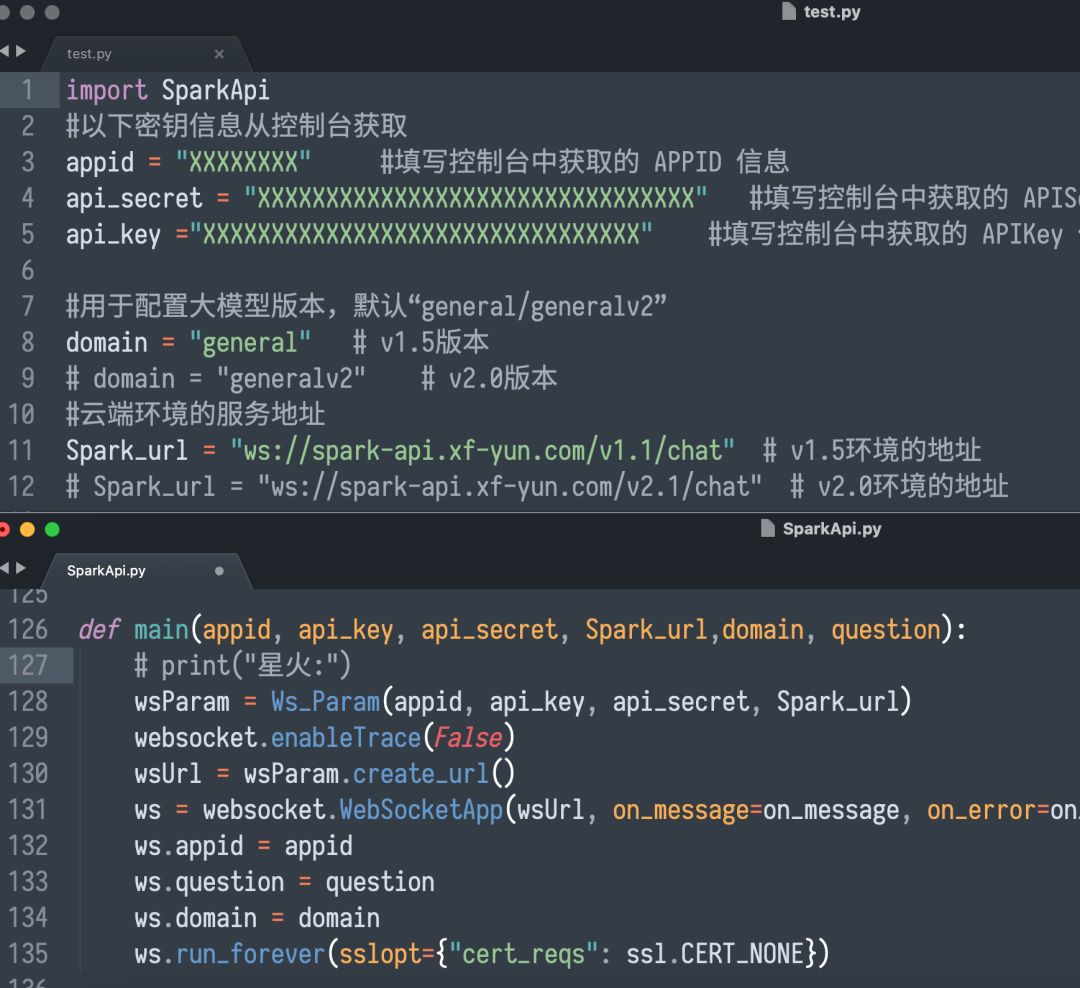Click the commented "generalv2" string on line 9
The height and width of the screenshot is (988, 1080).
[x=291, y=378]
